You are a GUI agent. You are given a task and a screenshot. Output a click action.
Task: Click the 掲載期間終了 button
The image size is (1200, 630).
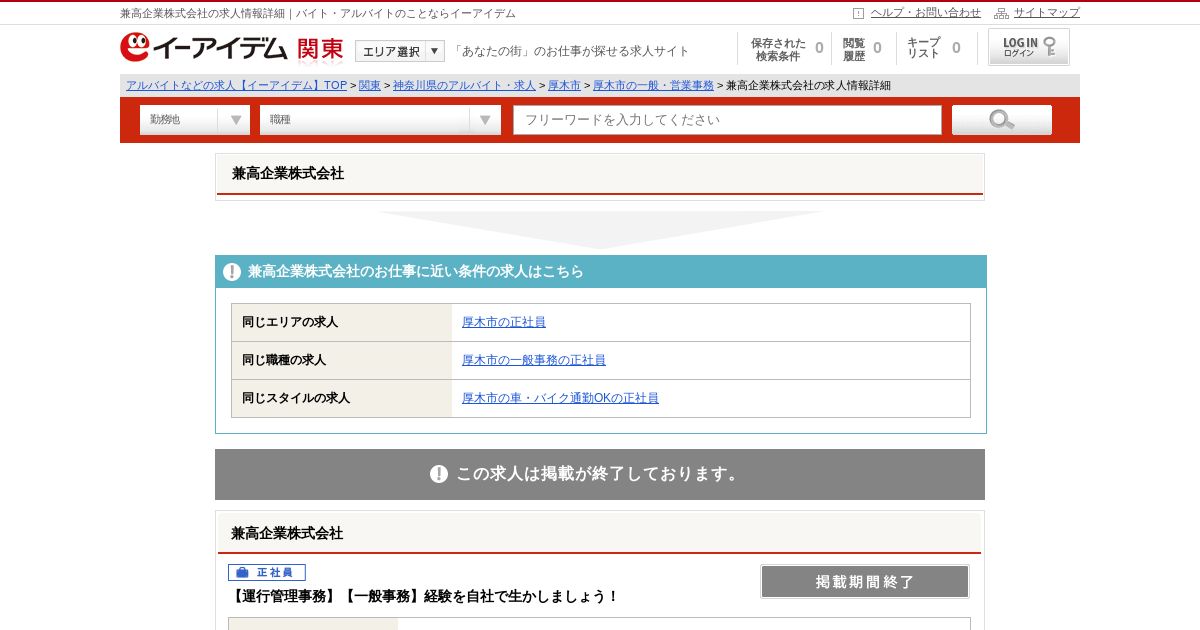click(865, 582)
